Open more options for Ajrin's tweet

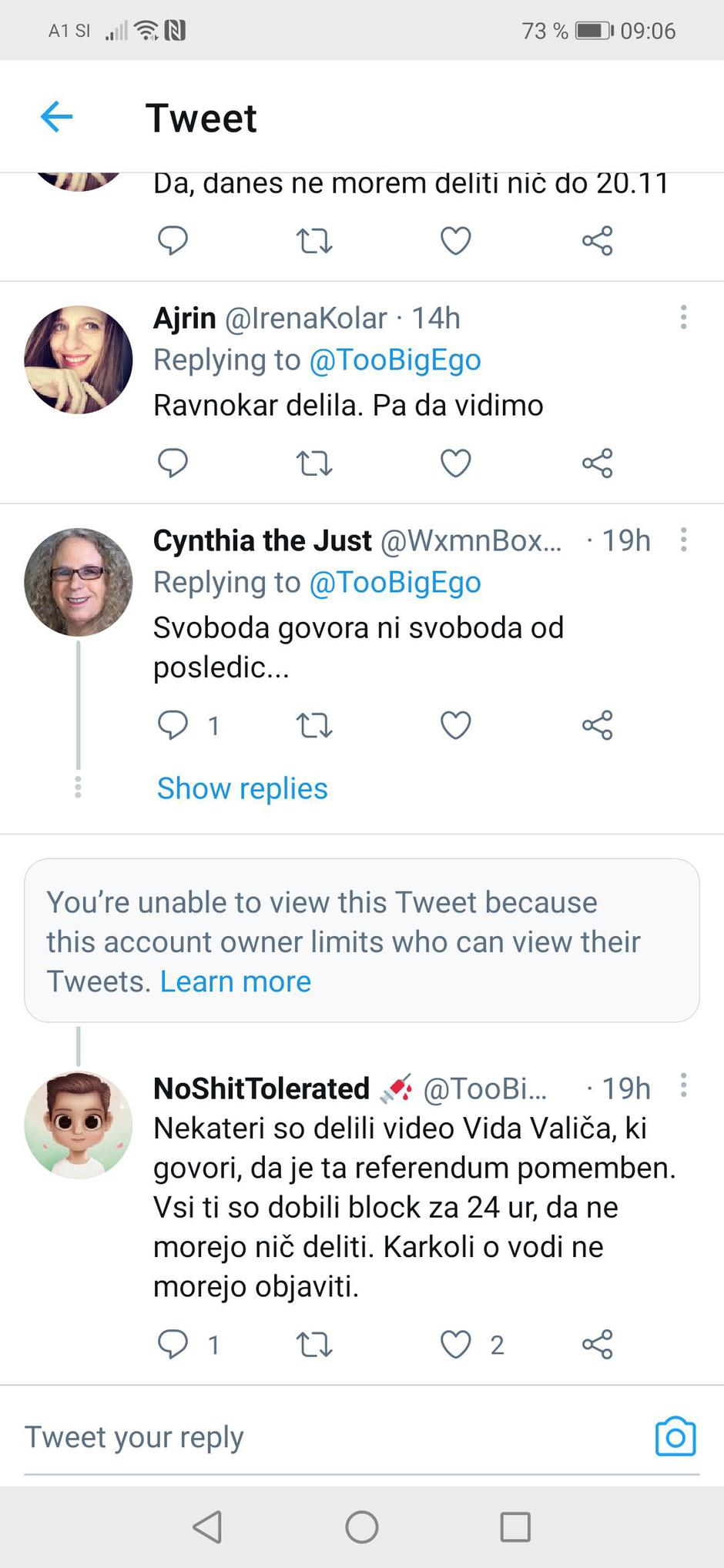pyautogui.click(x=683, y=317)
